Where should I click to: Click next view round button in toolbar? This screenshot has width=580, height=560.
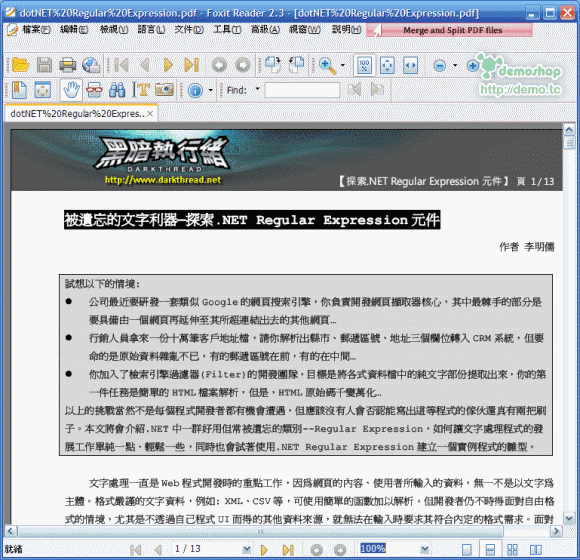coord(243,65)
